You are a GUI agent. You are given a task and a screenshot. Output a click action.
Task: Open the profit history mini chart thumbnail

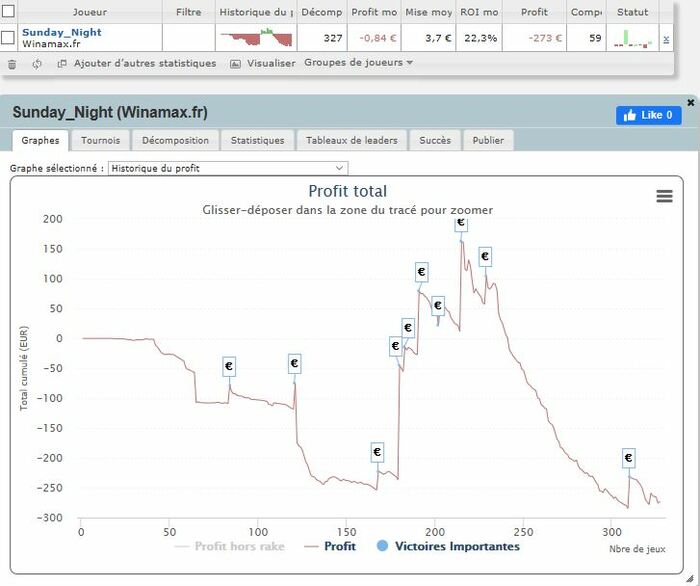tap(256, 37)
